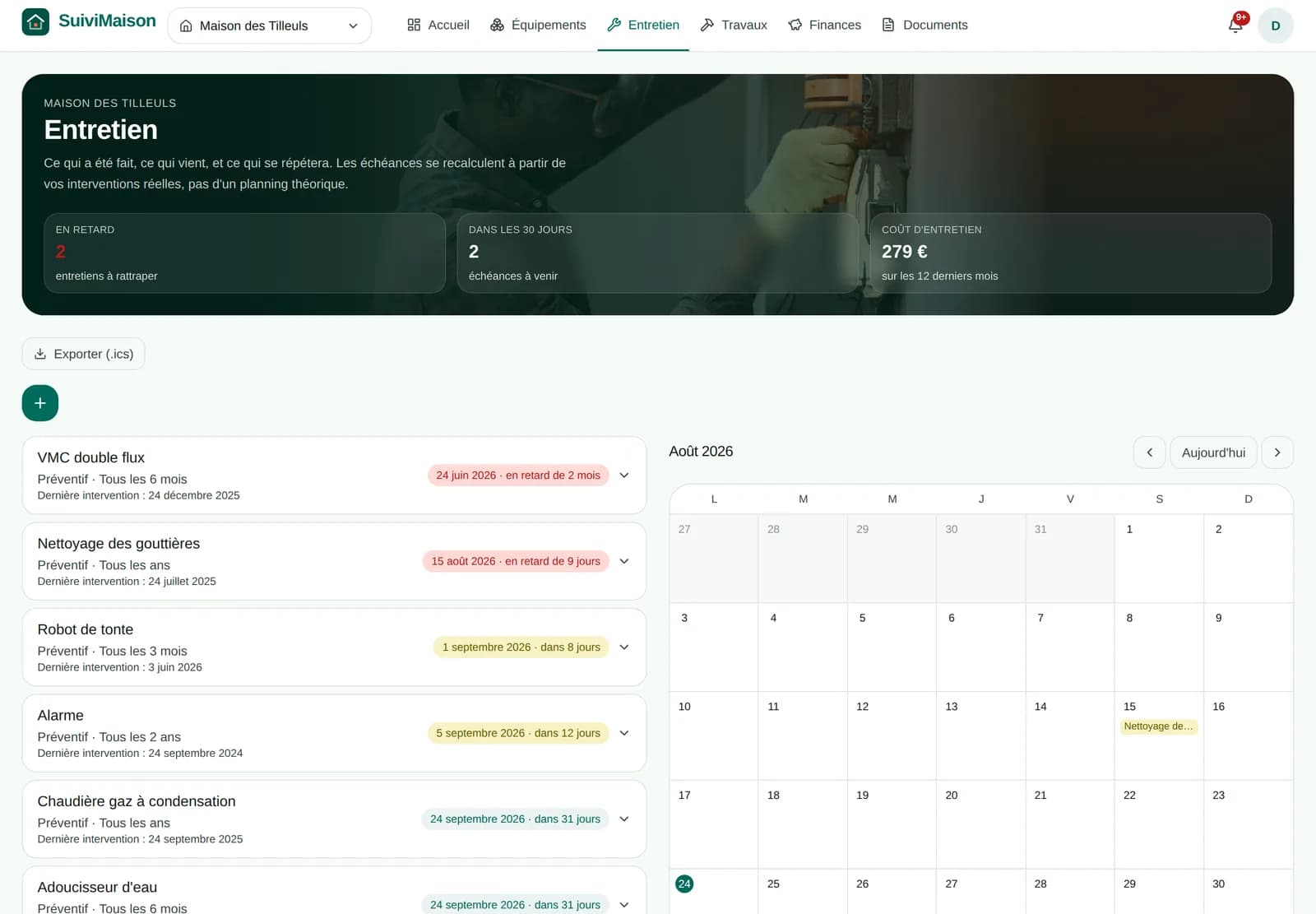The width and height of the screenshot is (1316, 914).
Task: Select August 15 in the calendar
Action: [1159, 735]
